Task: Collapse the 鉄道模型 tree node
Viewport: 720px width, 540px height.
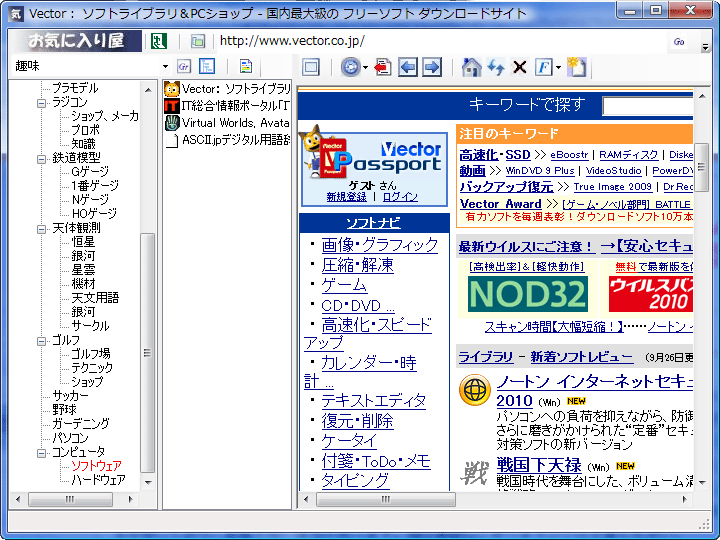Action: point(41,159)
